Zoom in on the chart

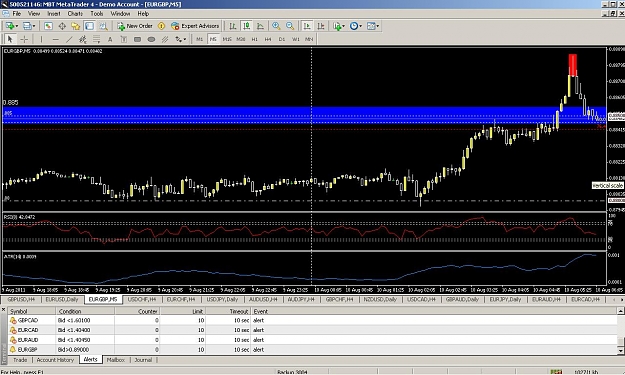[x=276, y=26]
